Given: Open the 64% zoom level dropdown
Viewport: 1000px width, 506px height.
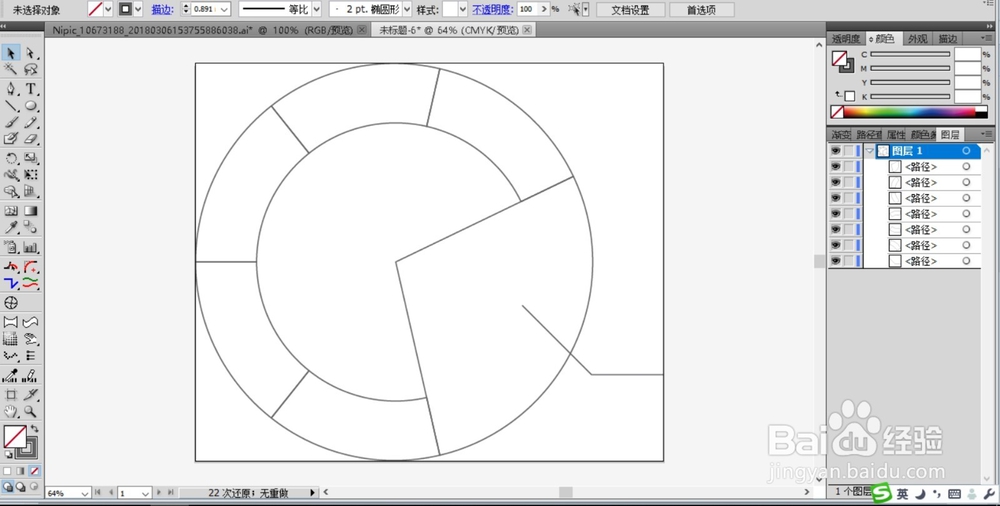Looking at the screenshot, I should 85,493.
